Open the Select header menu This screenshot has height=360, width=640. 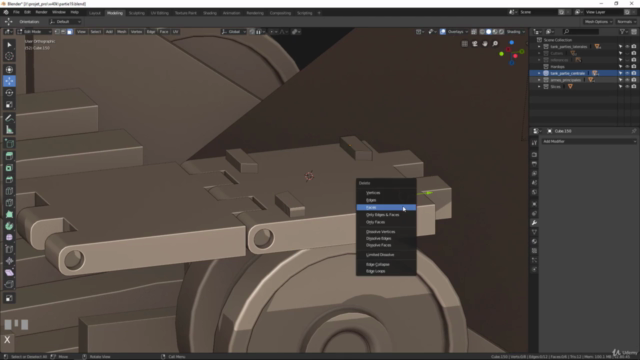pyautogui.click(x=96, y=32)
